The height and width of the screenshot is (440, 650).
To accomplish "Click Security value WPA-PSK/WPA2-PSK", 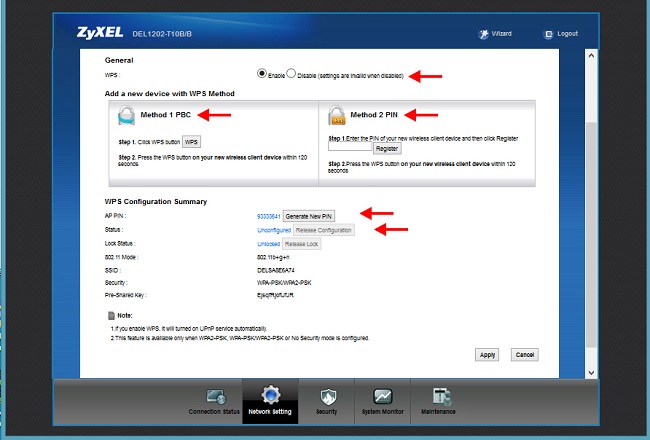I will 284,283.
